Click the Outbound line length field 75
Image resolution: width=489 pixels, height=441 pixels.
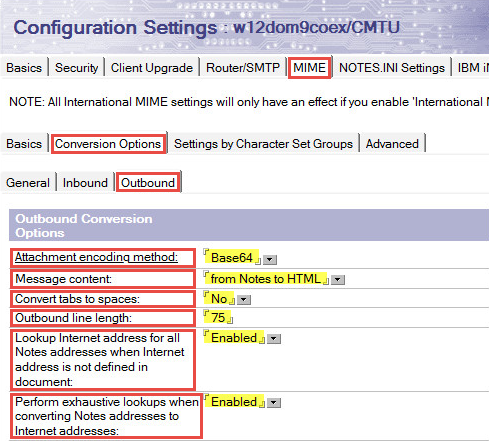[x=218, y=317]
